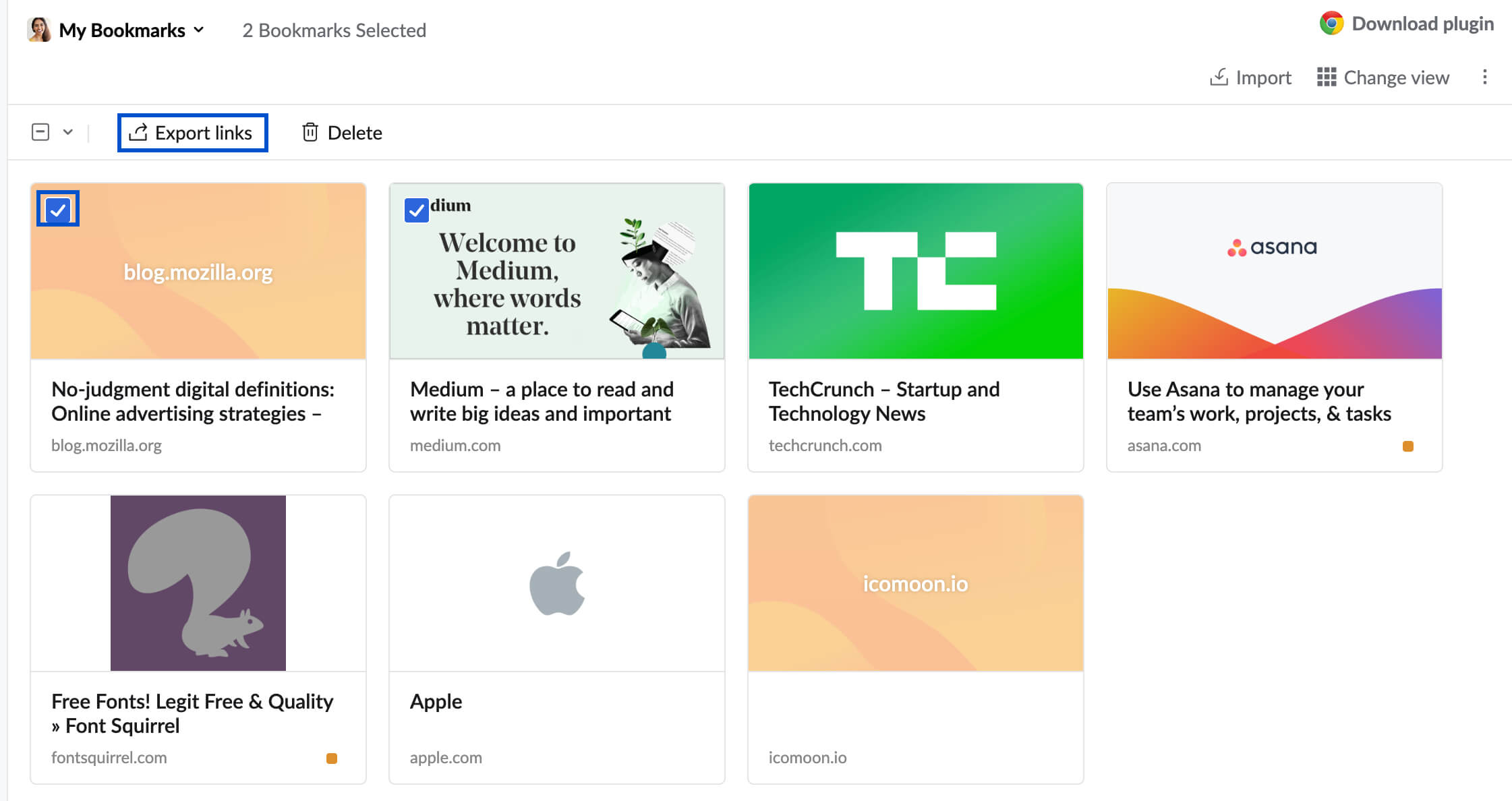Click the Delete trash can icon

tap(310, 133)
